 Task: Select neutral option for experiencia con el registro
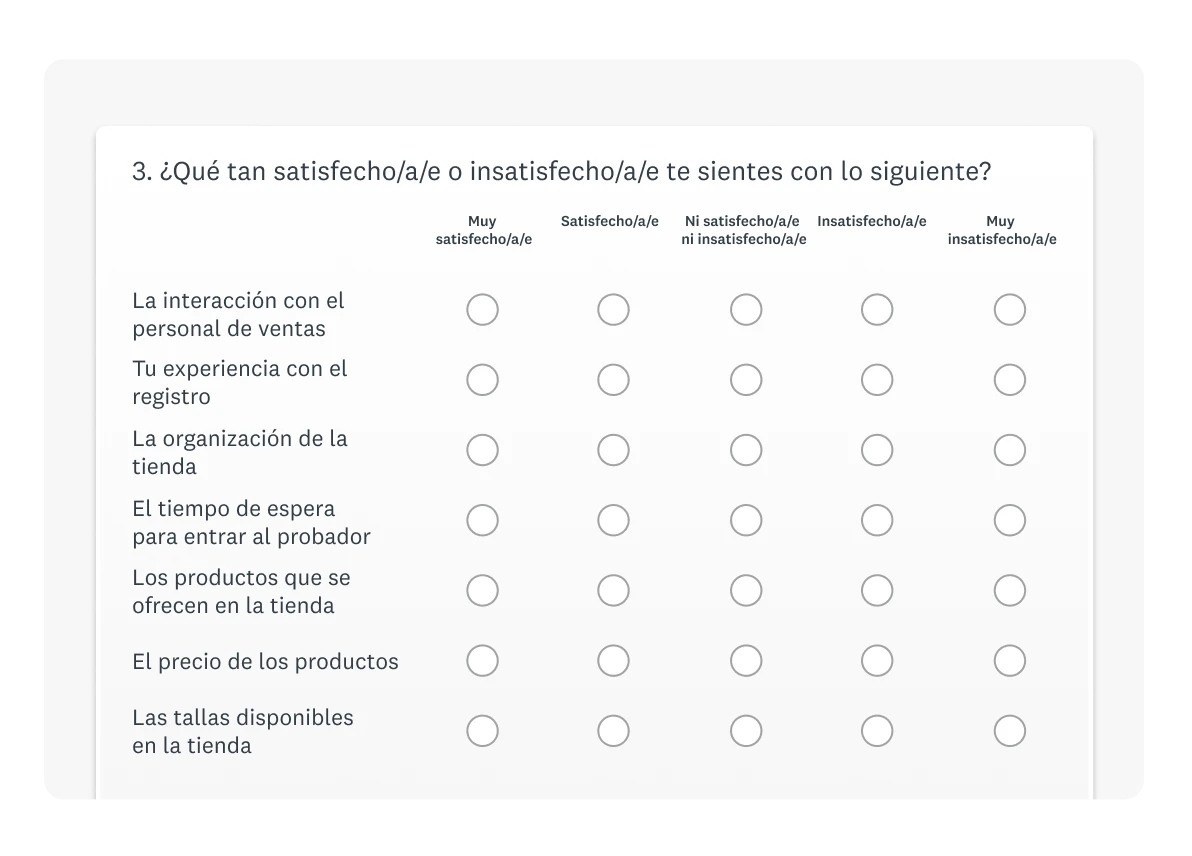(x=745, y=380)
